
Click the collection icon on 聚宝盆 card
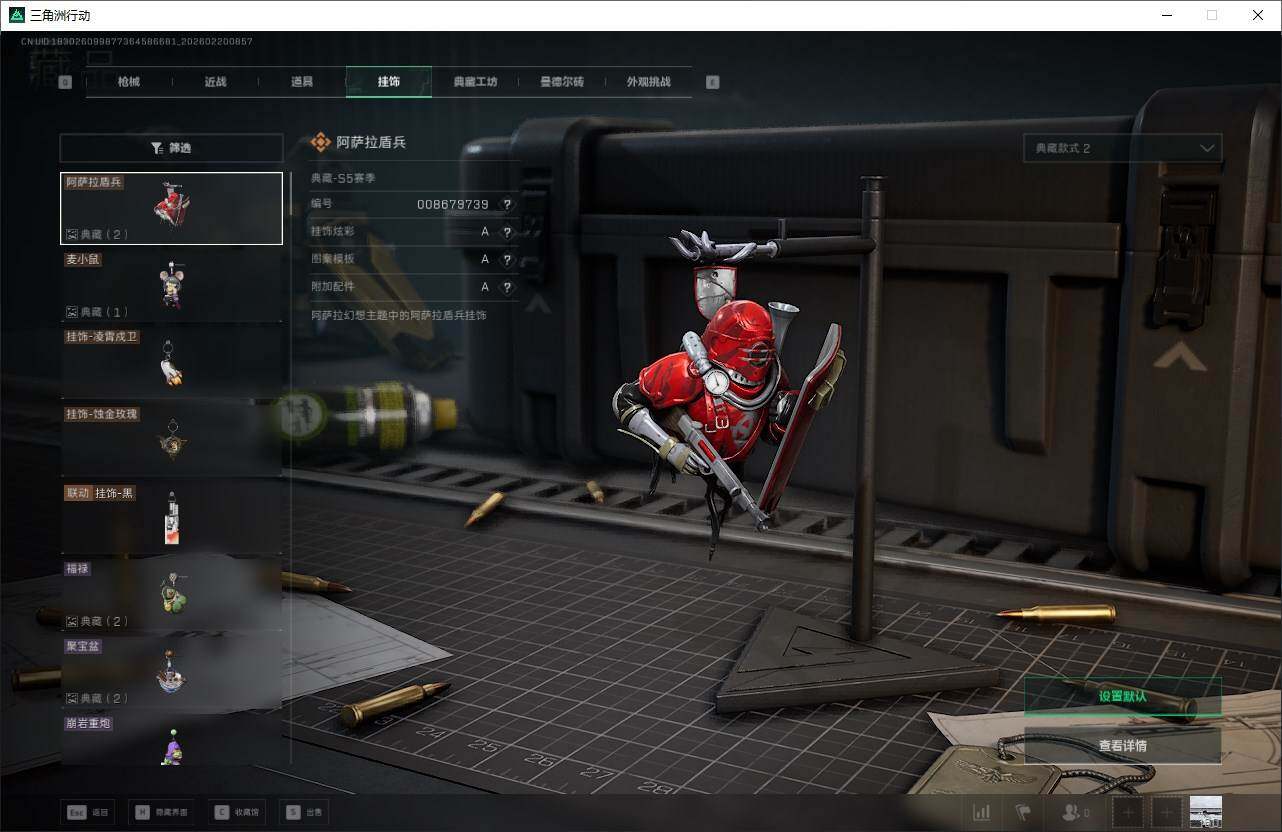coord(72,698)
